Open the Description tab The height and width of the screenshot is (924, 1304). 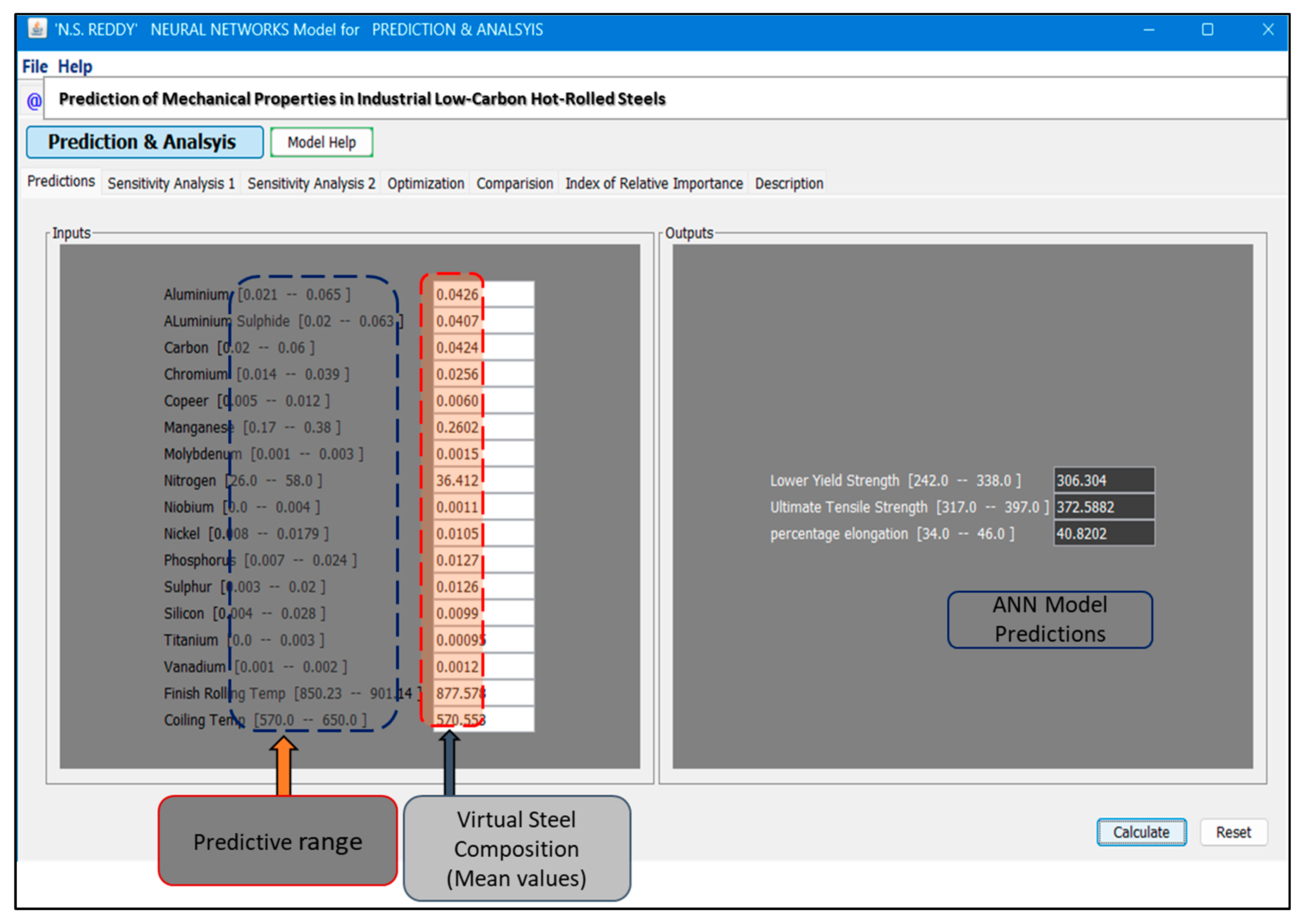click(788, 183)
